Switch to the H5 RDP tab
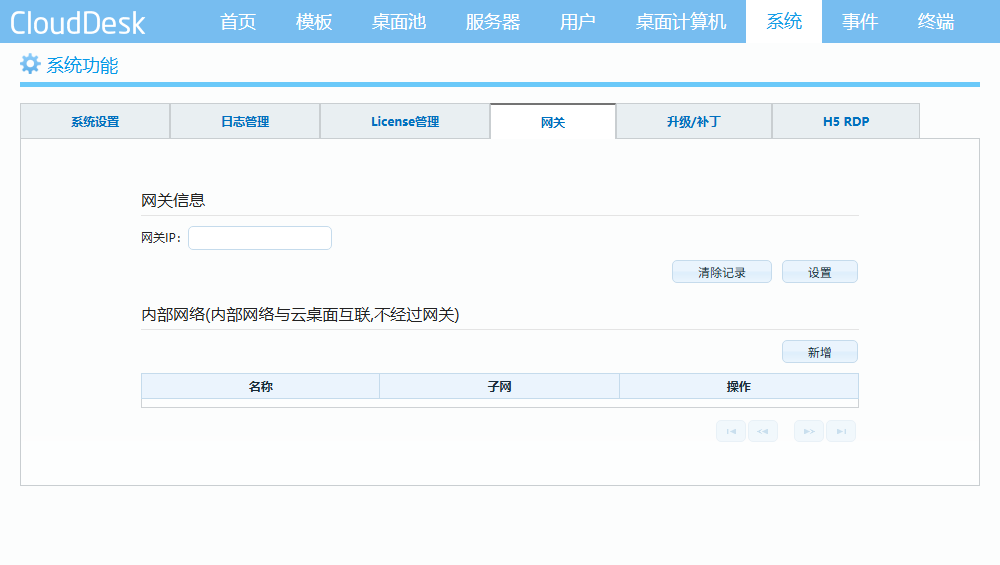 (846, 121)
